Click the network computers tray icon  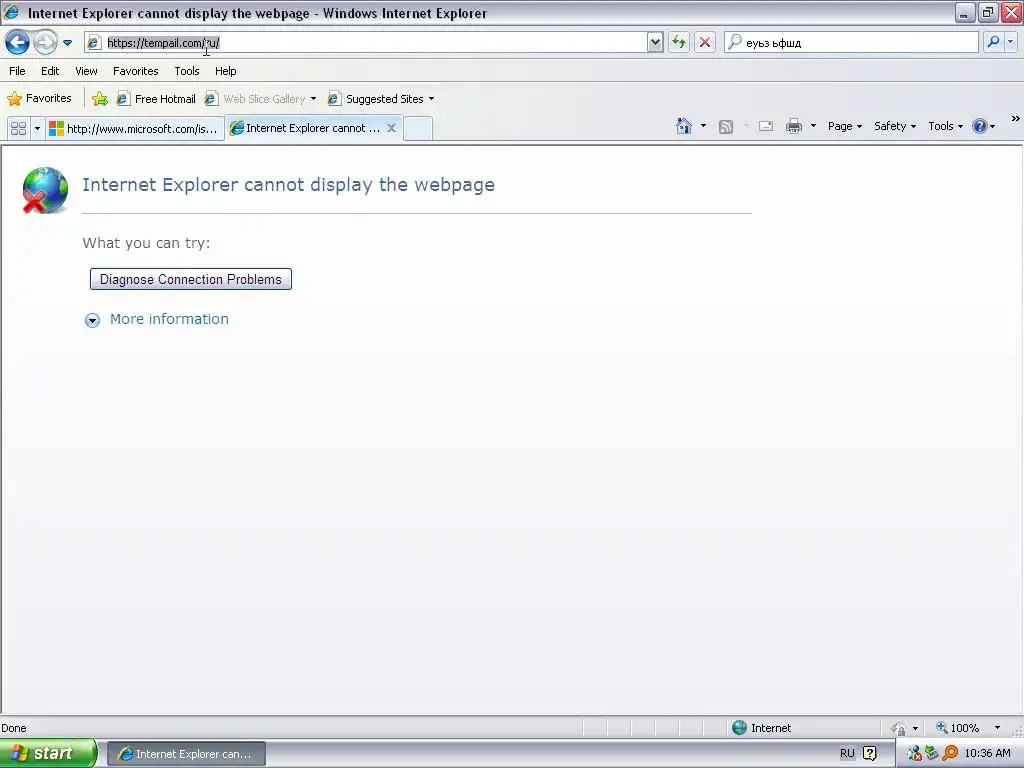914,754
